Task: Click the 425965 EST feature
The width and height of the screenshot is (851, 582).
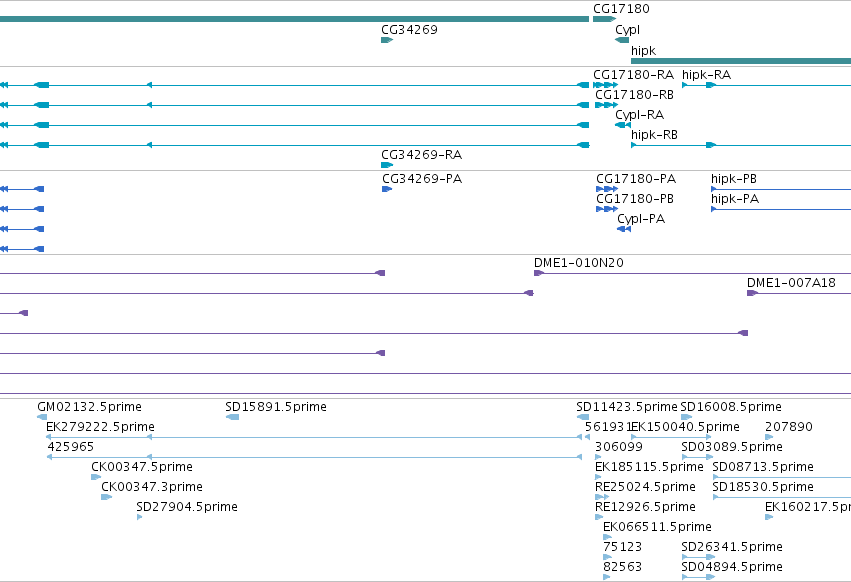Action: coord(314,457)
